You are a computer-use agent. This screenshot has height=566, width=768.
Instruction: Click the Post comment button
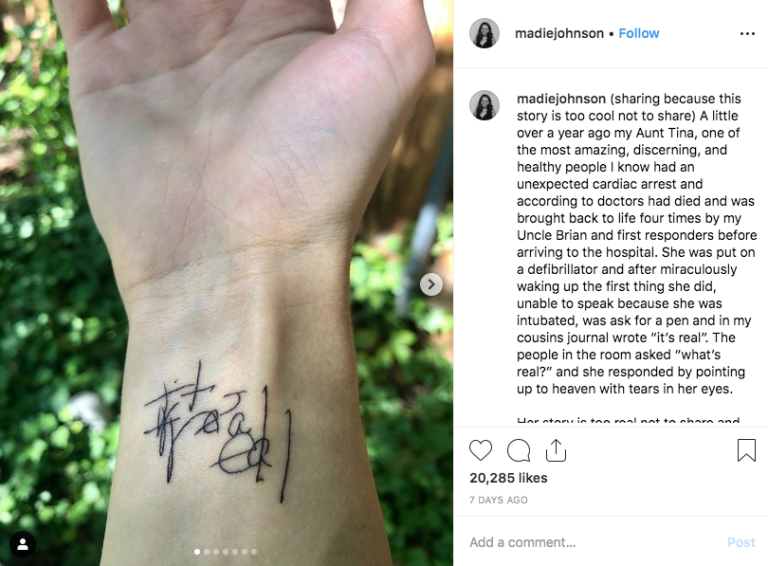[x=741, y=542]
